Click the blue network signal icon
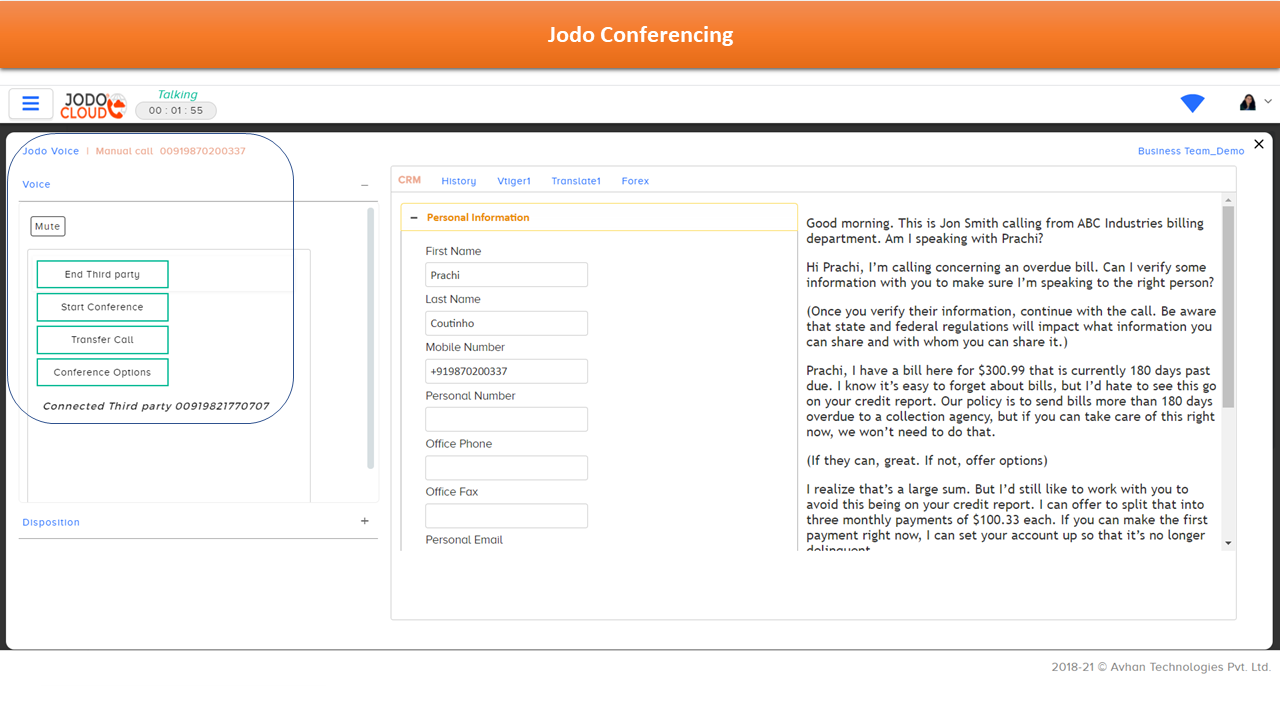This screenshot has height=720, width=1280. pyautogui.click(x=1192, y=103)
